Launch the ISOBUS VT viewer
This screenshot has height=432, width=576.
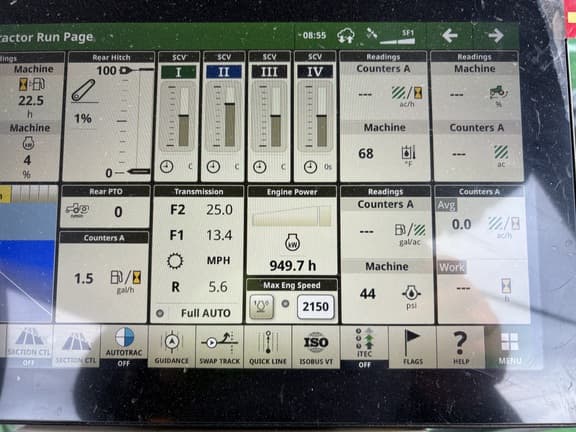tap(316, 347)
